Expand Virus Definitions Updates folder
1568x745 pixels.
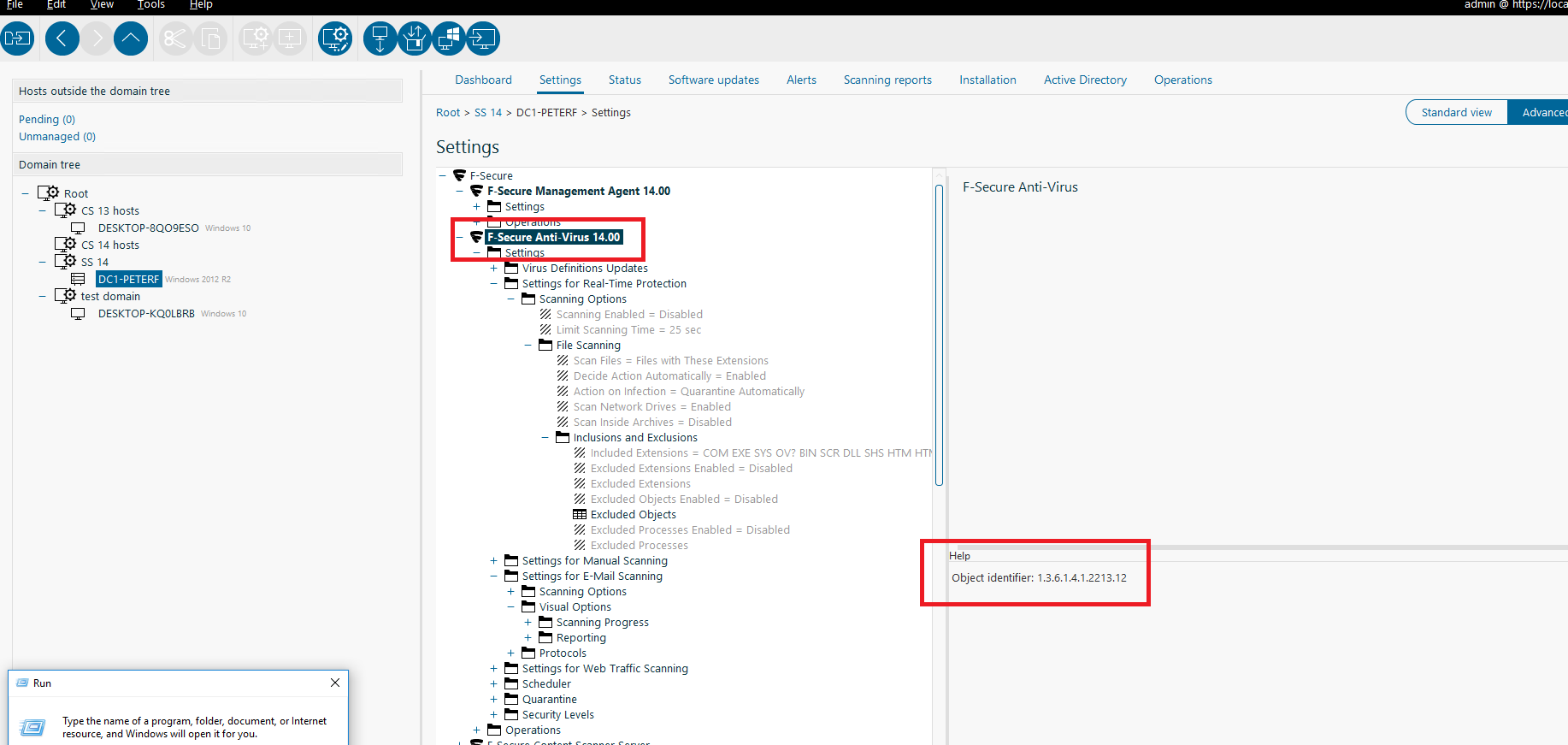pos(493,268)
